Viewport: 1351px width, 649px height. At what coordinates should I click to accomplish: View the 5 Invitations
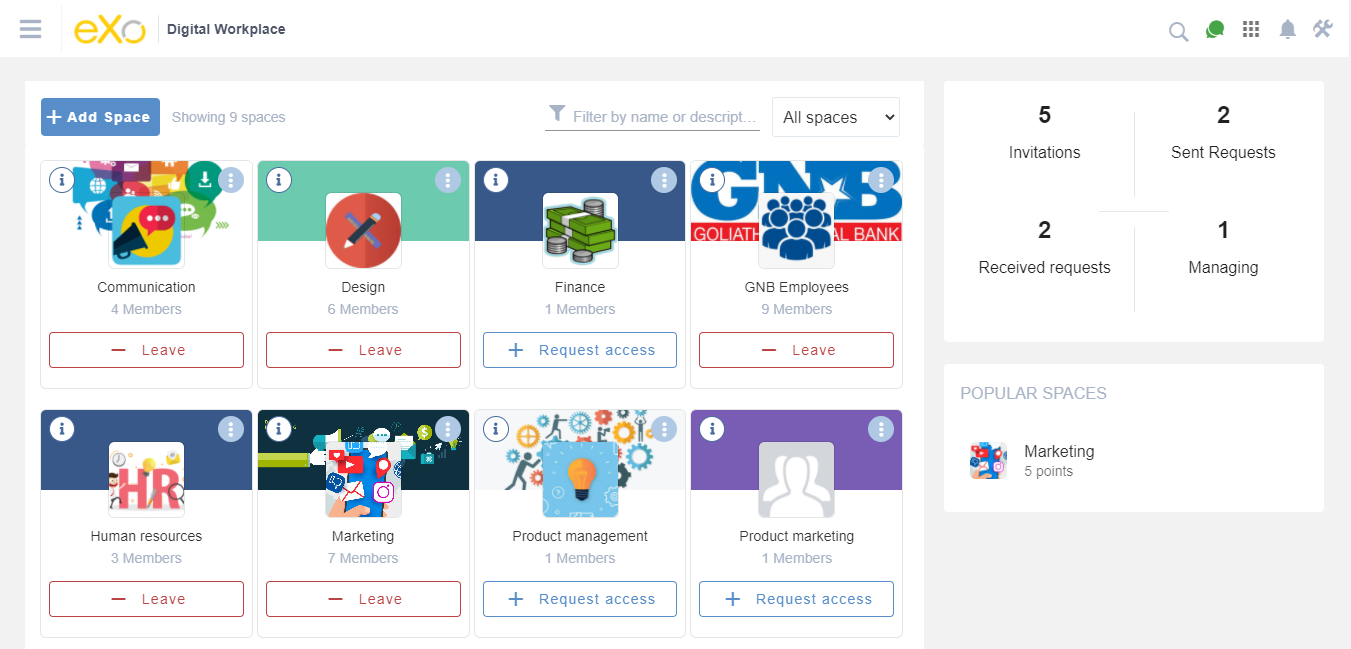coord(1044,133)
